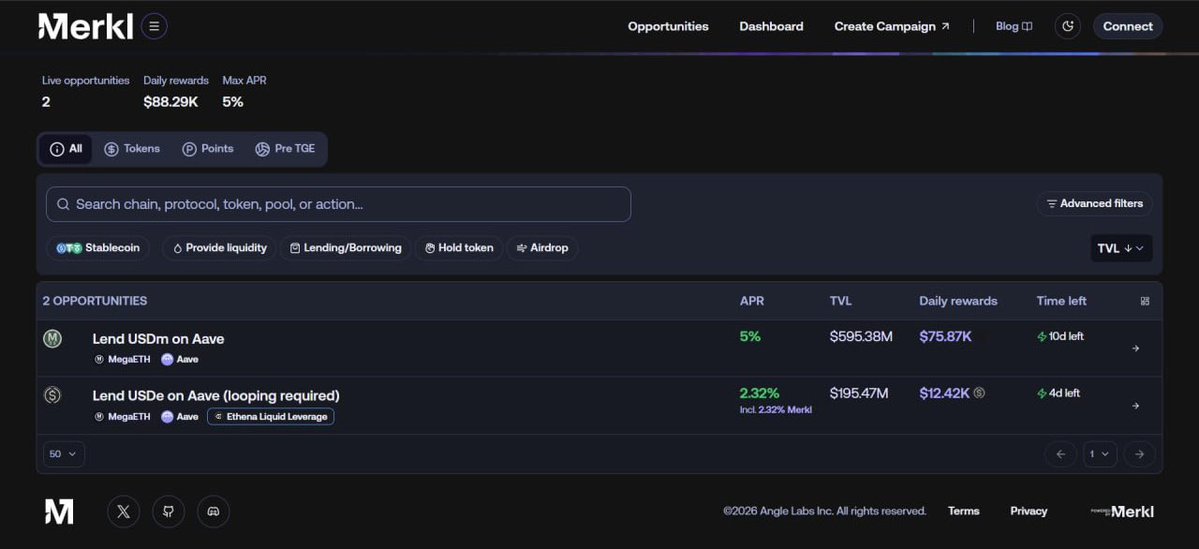
Task: Go to next page arrow
Action: (x=1139, y=454)
